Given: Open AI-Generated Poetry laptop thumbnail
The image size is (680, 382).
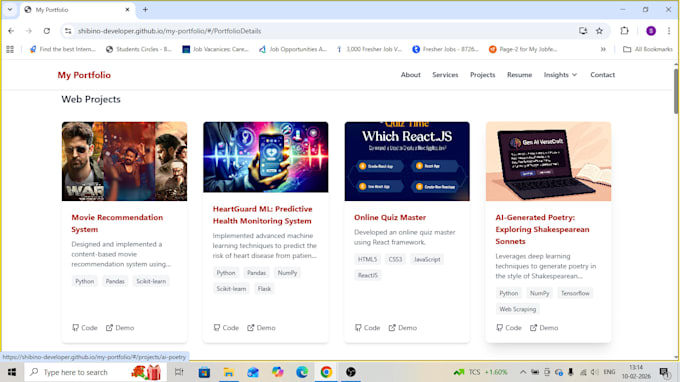Looking at the screenshot, I should click(548, 161).
